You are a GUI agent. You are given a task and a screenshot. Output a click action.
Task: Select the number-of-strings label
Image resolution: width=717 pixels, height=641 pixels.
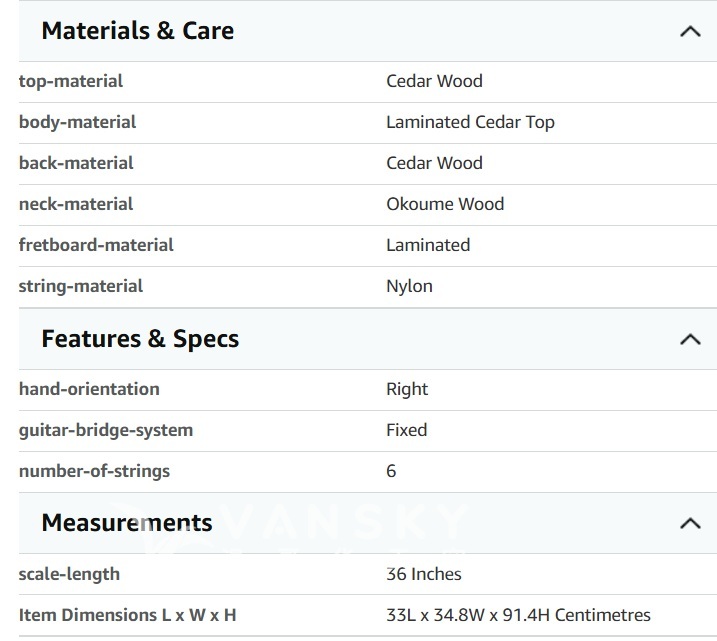pyautogui.click(x=94, y=471)
